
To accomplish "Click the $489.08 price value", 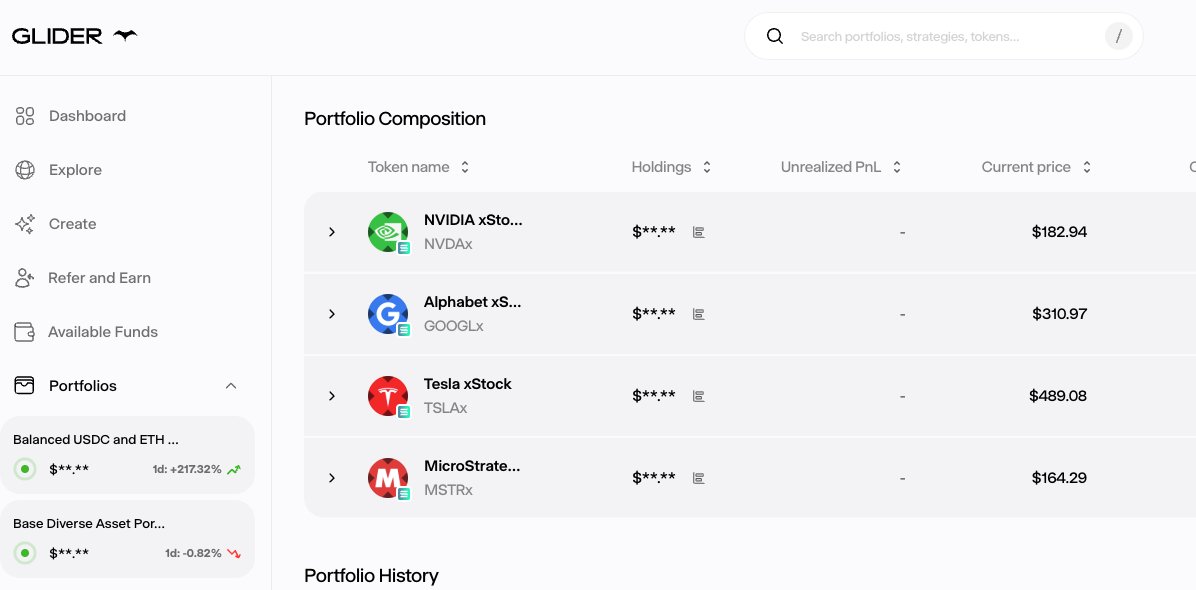I will (1058, 396).
